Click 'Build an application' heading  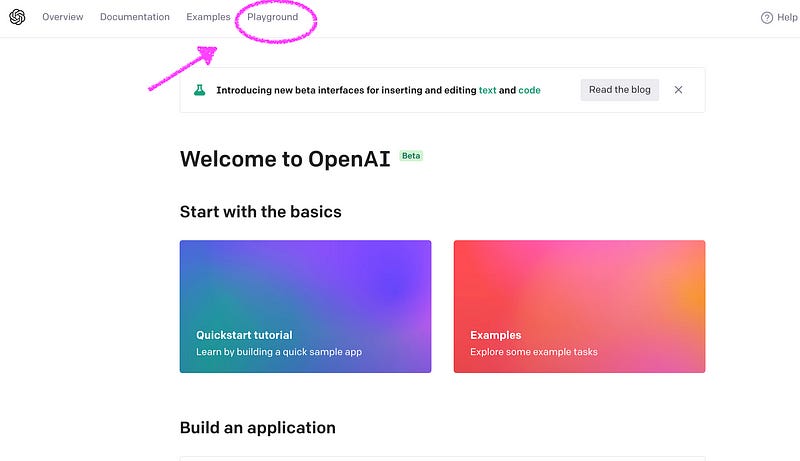258,428
